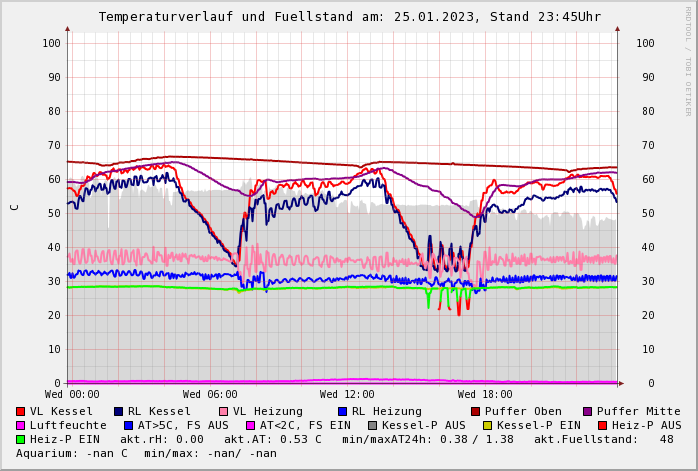Click the gray Kessel-P AUS swatch
Viewport: 698px width, 471px height.
coord(372,426)
